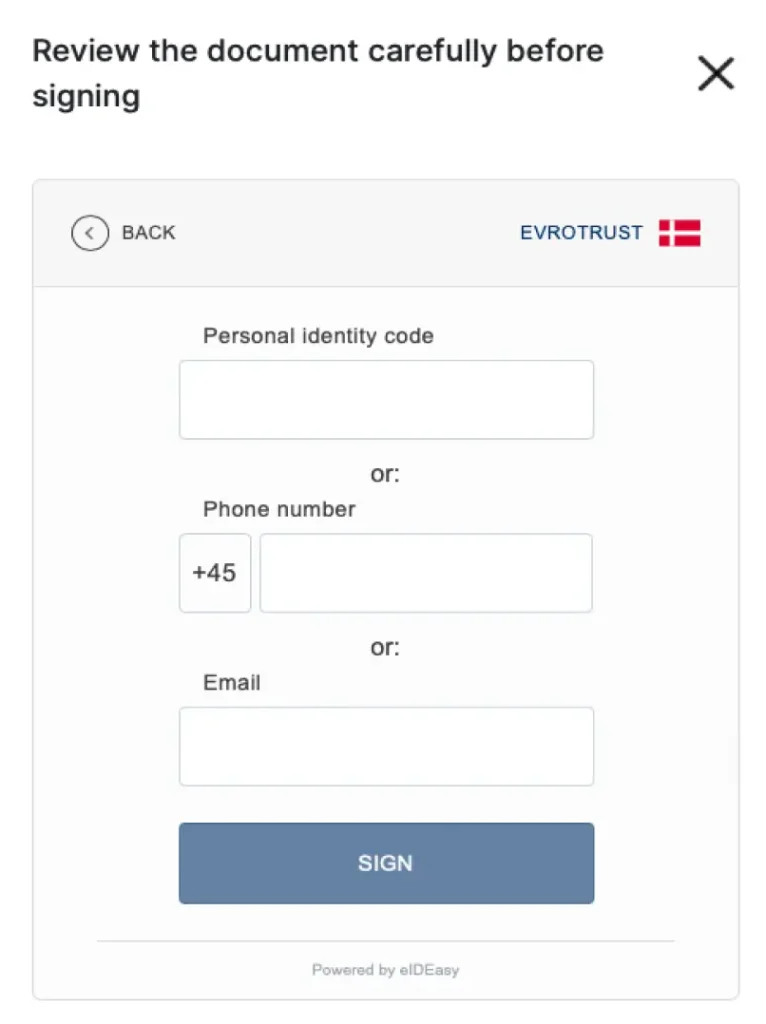Focus the Phone number input field

(x=426, y=573)
